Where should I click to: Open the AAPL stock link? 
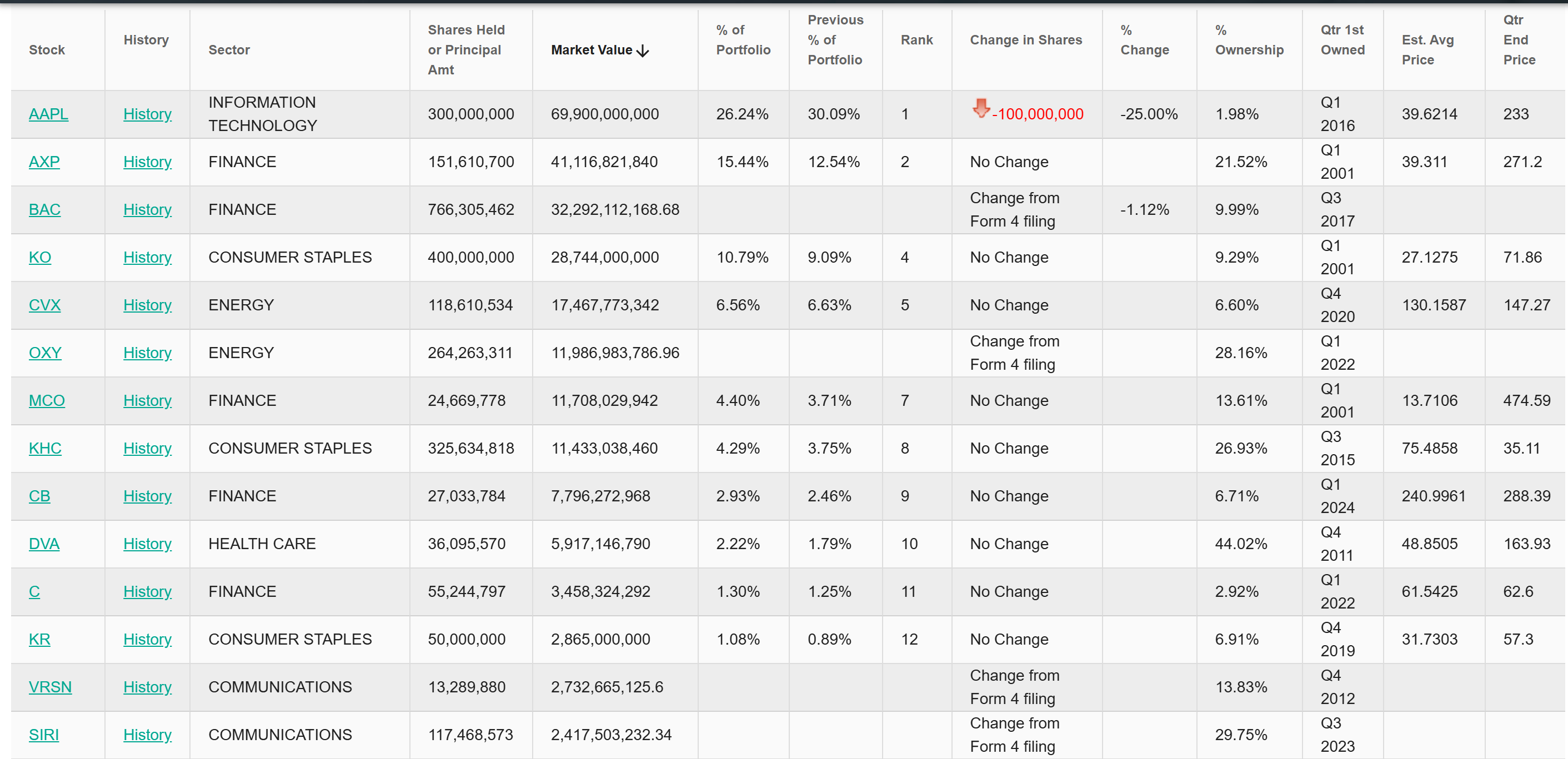49,114
